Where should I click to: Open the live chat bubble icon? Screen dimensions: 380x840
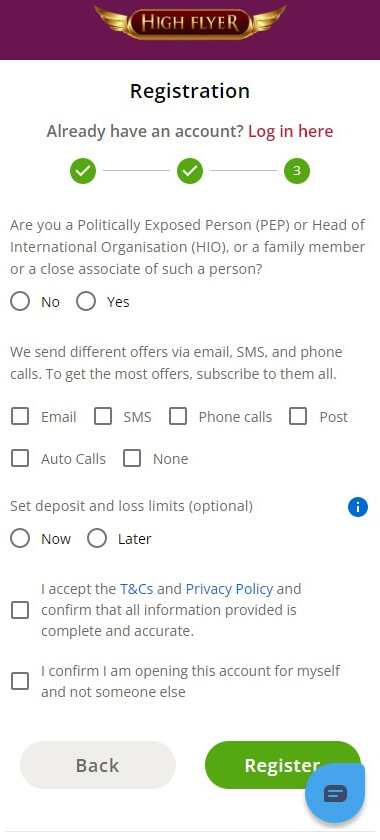tap(335, 793)
